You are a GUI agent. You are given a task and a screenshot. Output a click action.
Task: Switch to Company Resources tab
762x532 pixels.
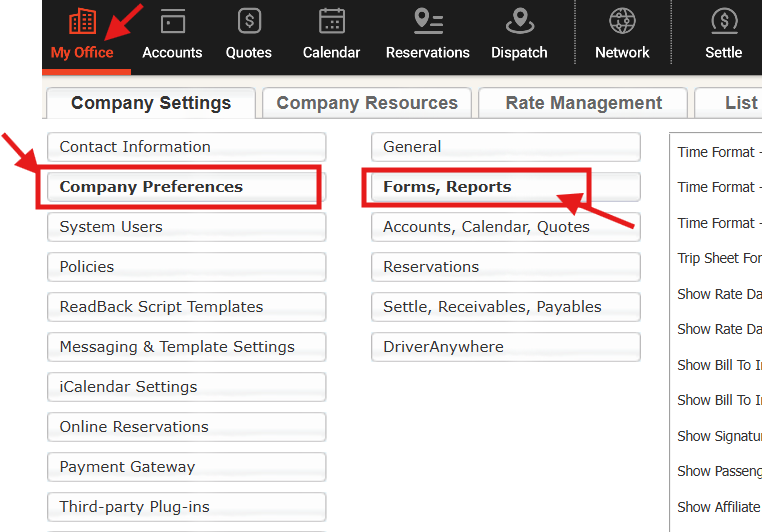(x=367, y=103)
